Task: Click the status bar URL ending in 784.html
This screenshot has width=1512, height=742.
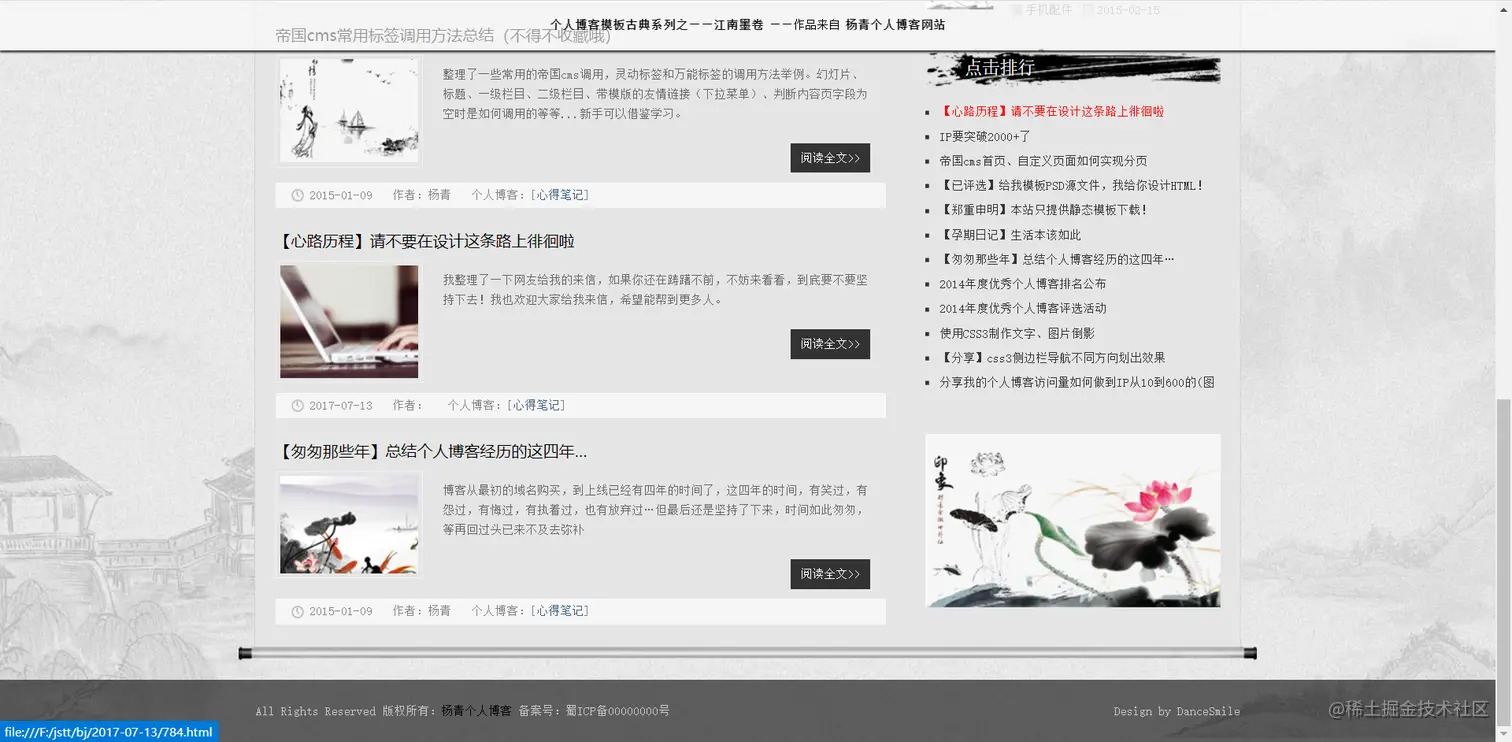Action: [108, 732]
